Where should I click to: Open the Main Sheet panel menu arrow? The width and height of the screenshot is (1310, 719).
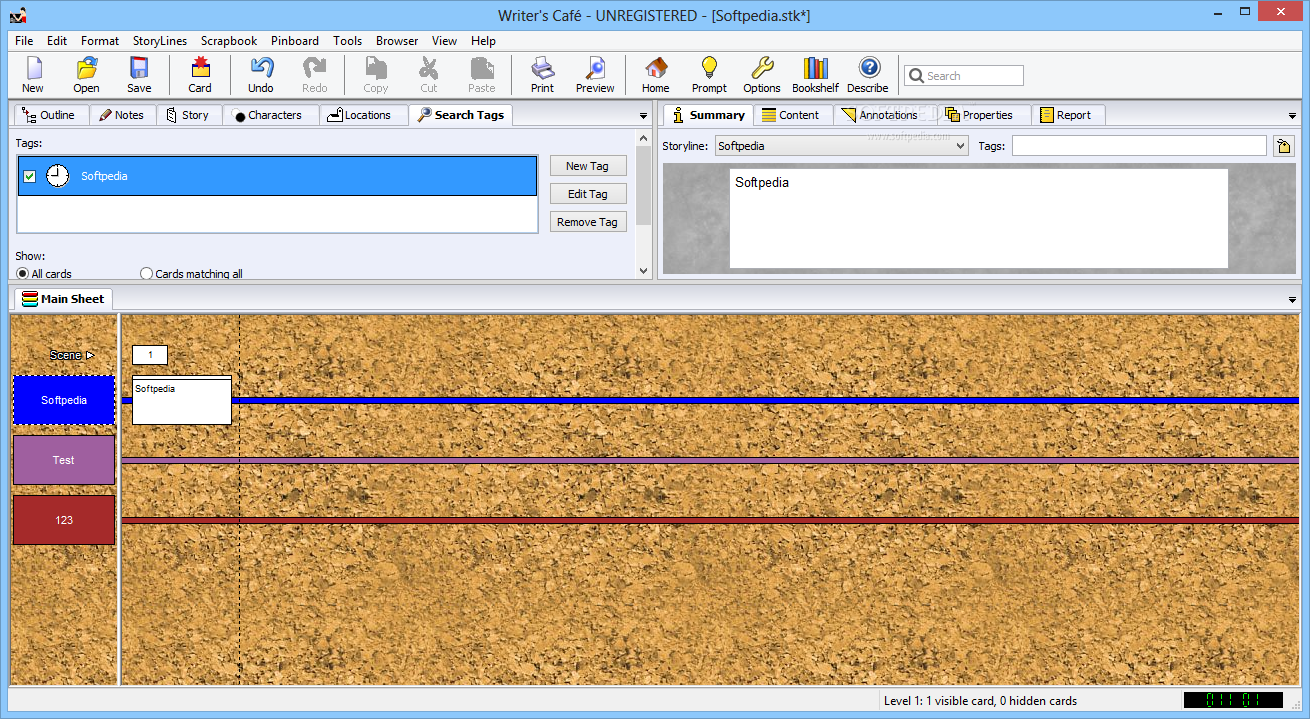[x=1291, y=300]
